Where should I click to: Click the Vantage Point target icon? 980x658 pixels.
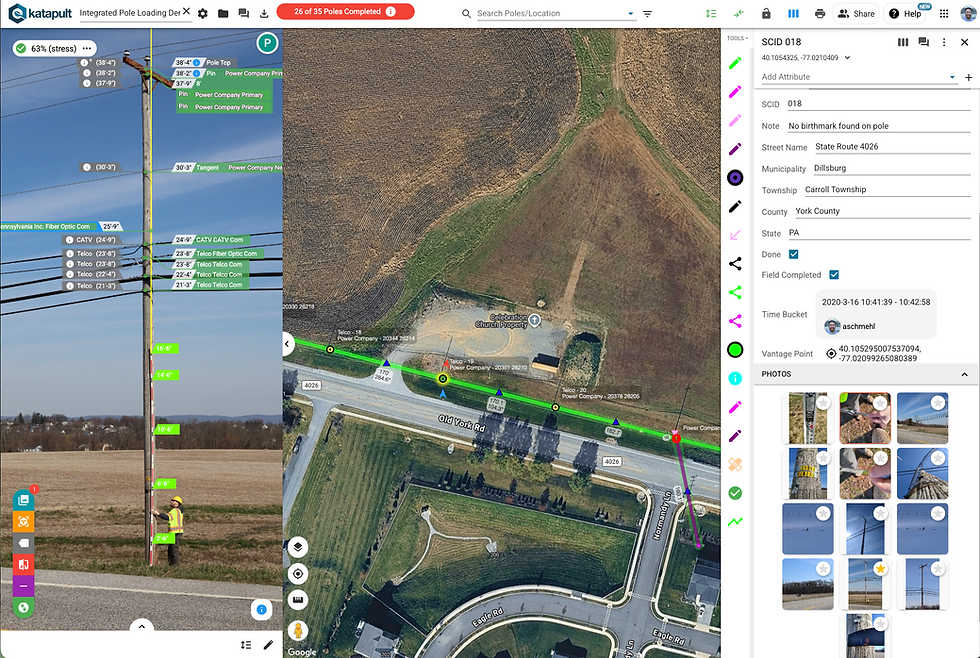click(x=831, y=354)
